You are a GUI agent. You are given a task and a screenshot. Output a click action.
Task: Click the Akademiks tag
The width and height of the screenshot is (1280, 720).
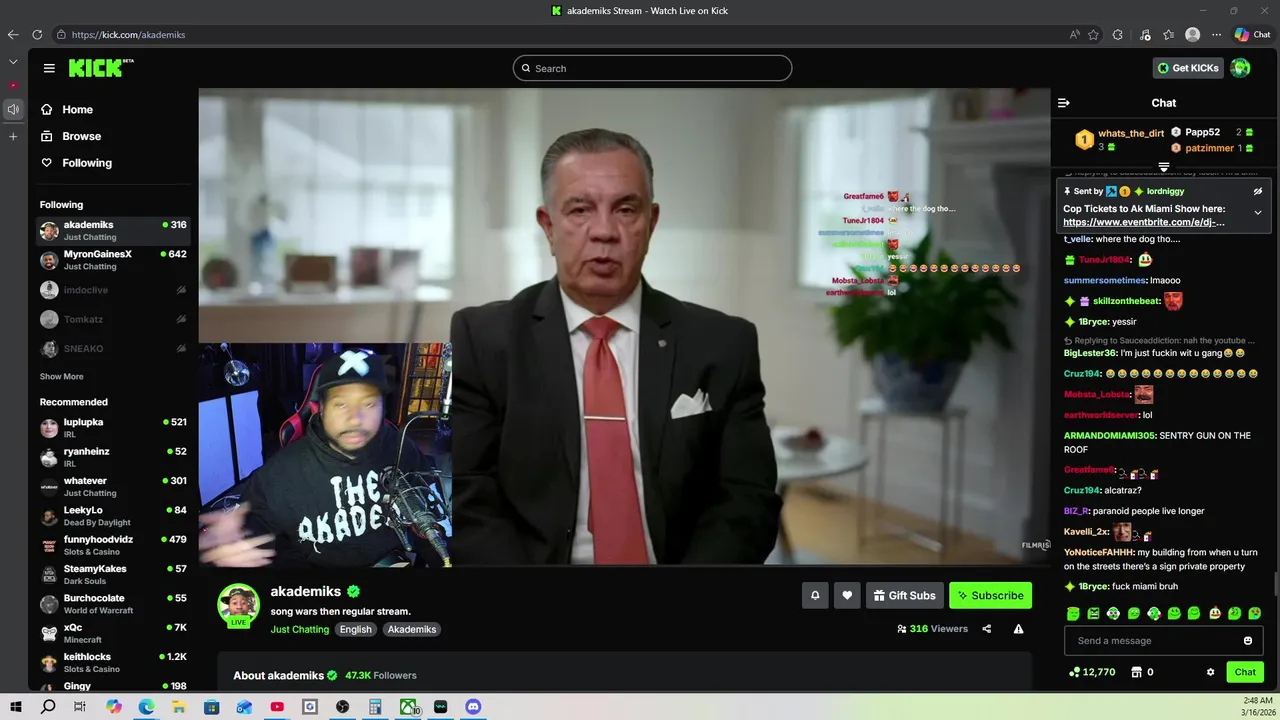(412, 629)
